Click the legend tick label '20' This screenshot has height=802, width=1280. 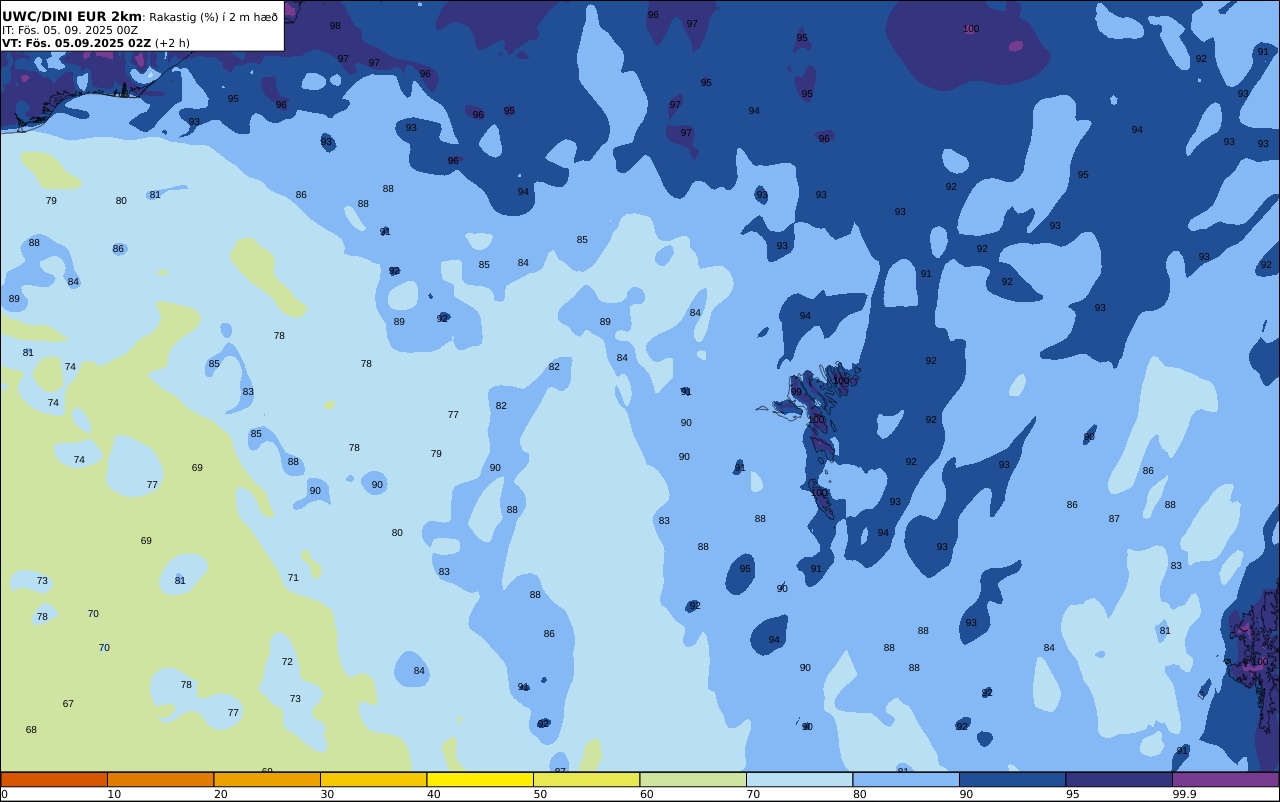pos(220,794)
